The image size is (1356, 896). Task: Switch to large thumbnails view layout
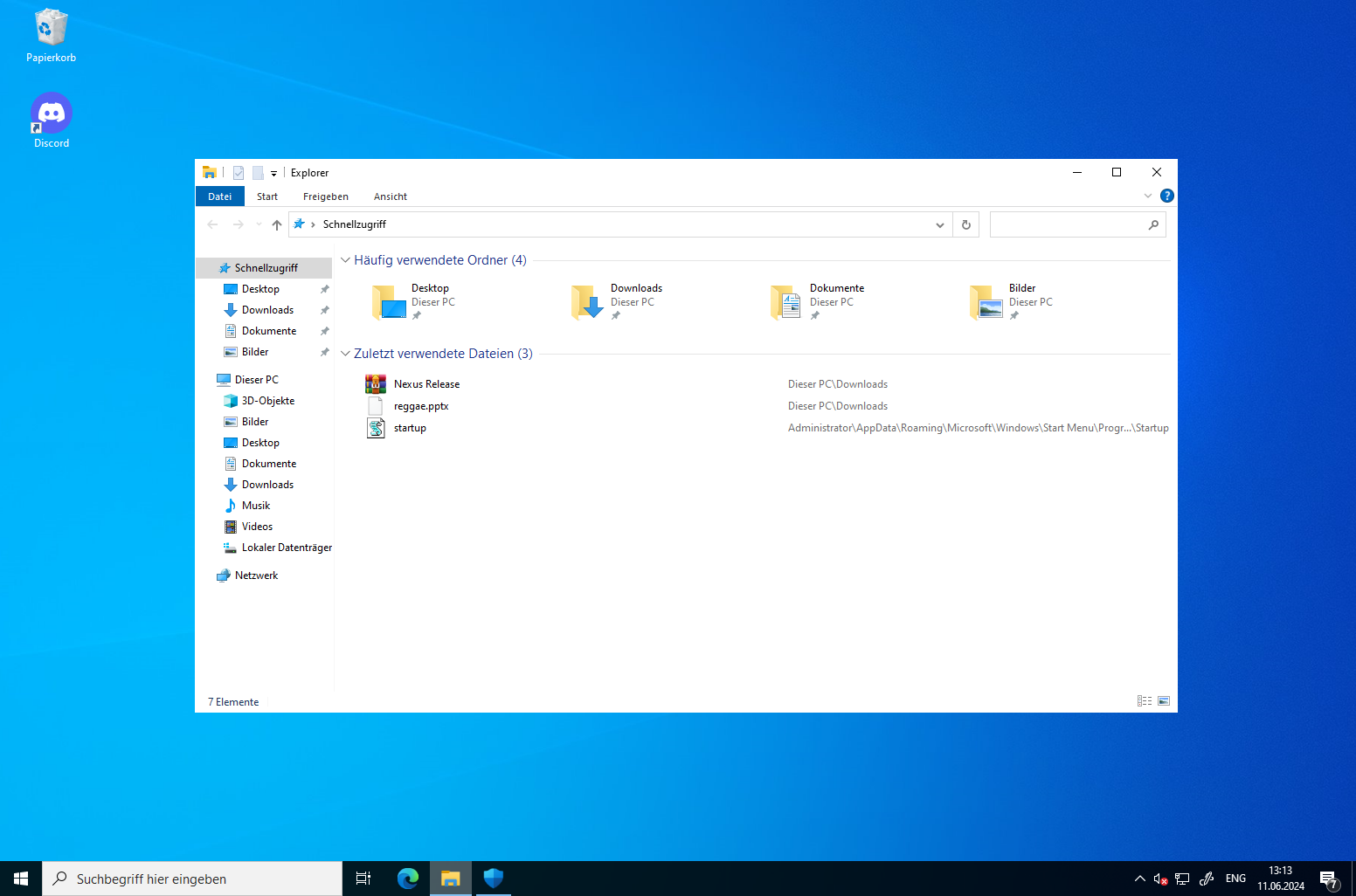[x=1164, y=701]
